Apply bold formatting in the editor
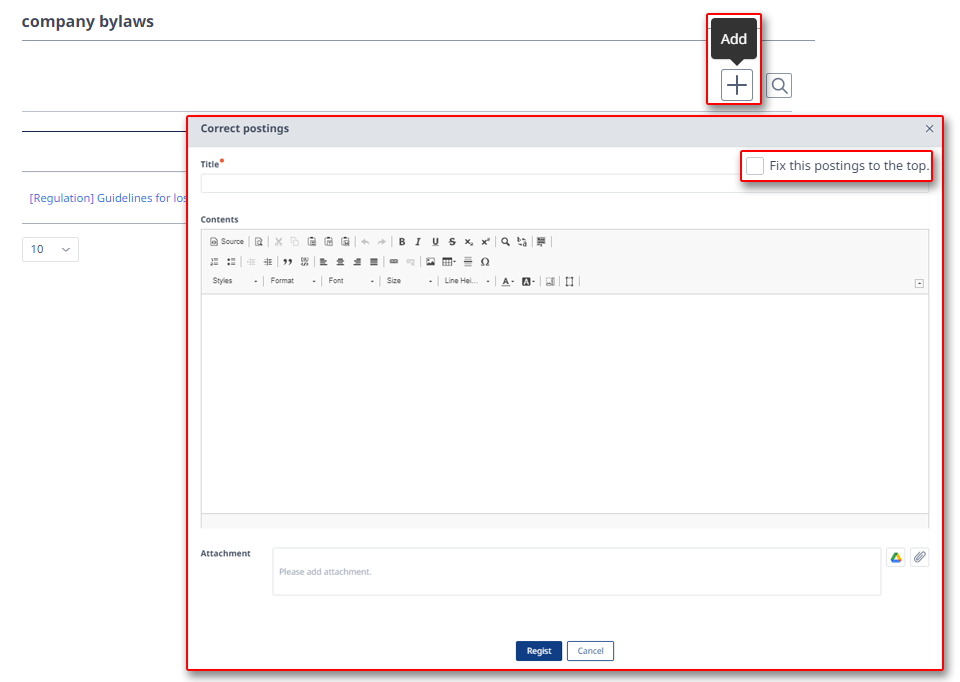Viewport: 960px width, 682px height. 402,242
